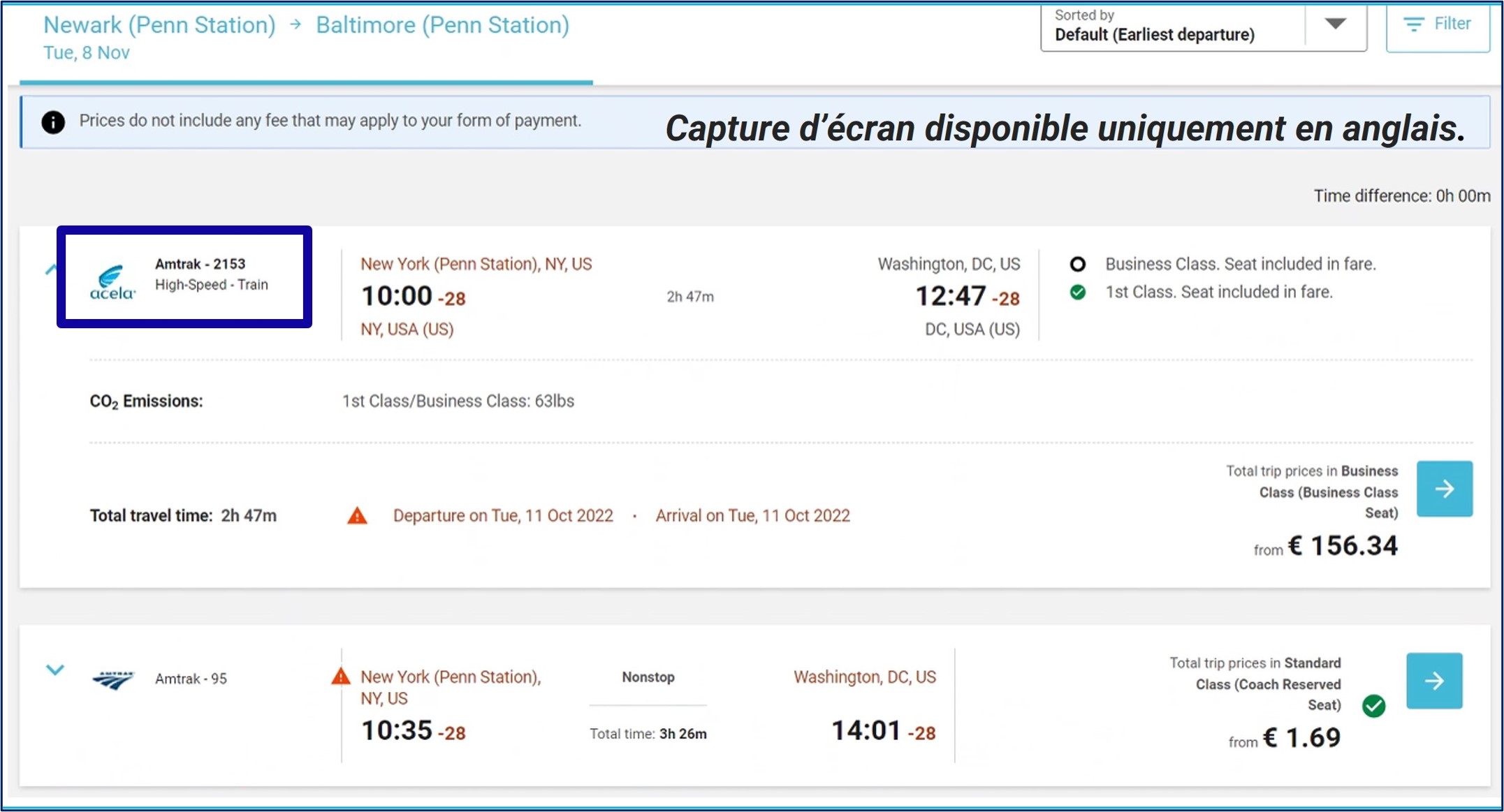The image size is (1504, 812).
Task: Click the Acela logo icon
Action: click(x=112, y=283)
